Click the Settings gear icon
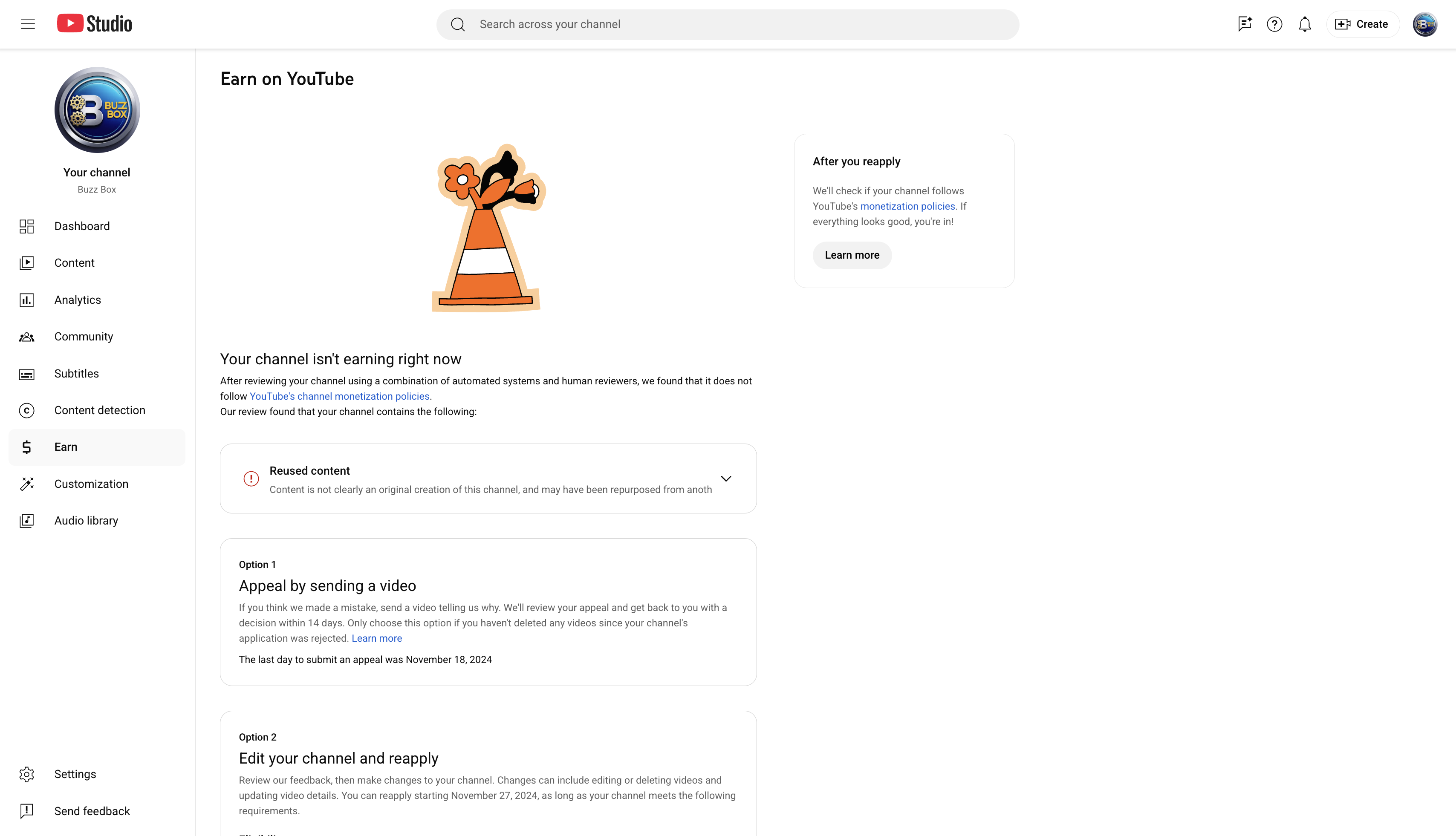This screenshot has width=1456, height=836. click(x=26, y=774)
